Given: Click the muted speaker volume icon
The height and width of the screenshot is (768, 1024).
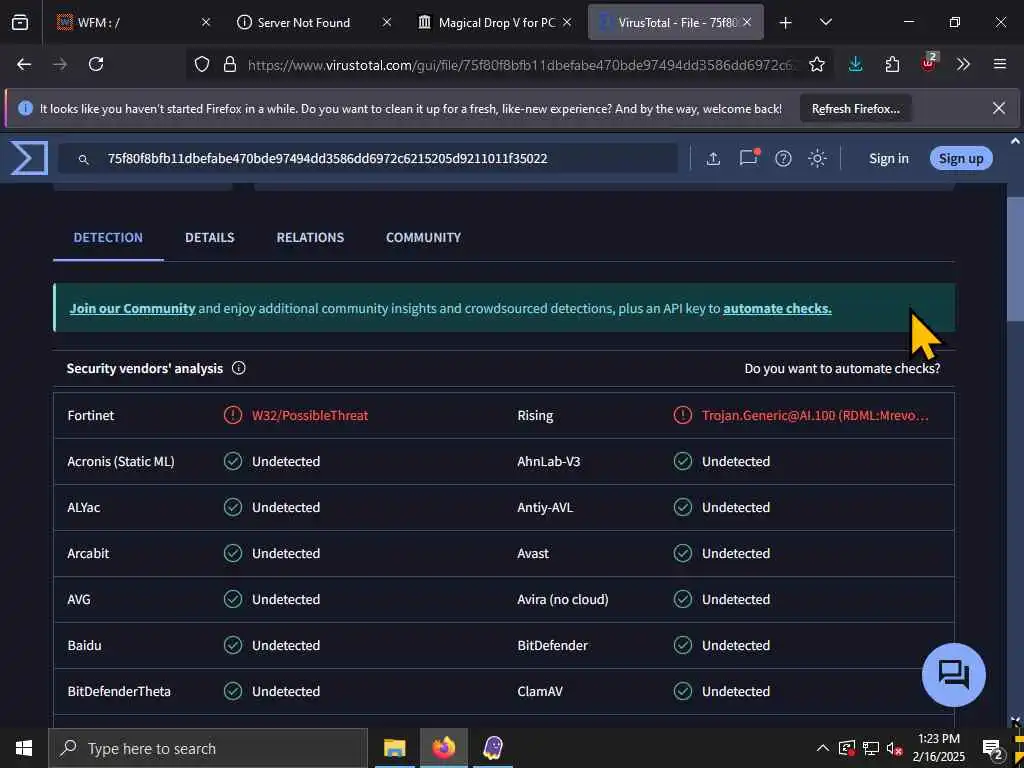Looking at the screenshot, I should tap(894, 749).
